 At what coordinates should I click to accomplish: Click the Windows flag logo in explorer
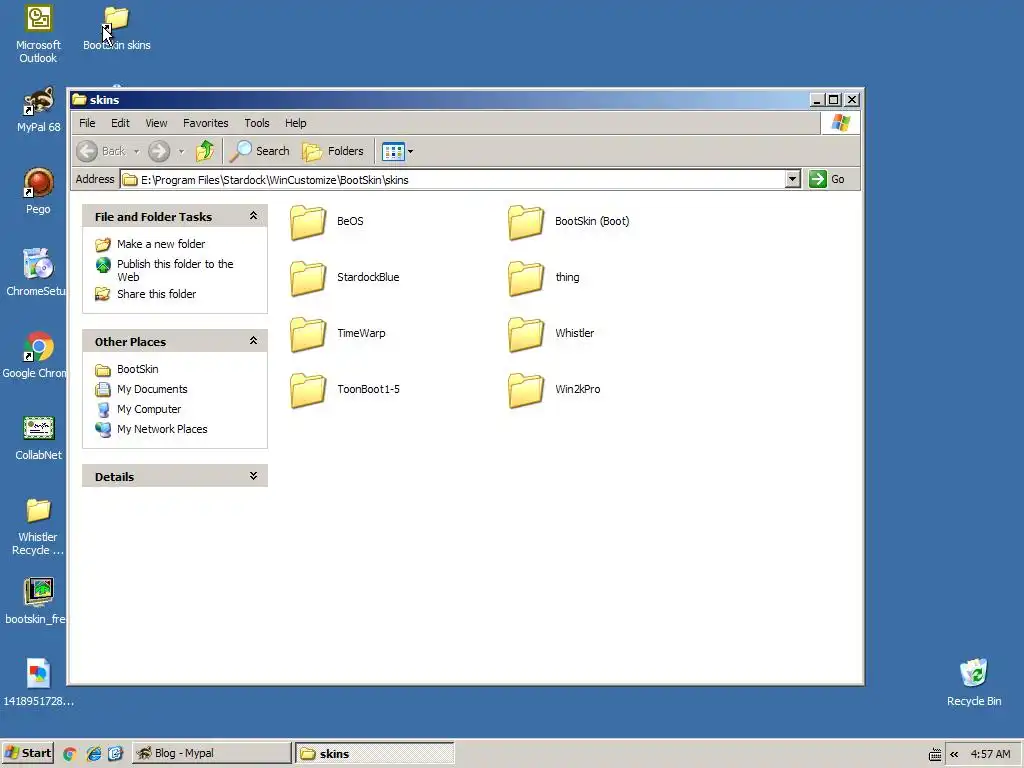pyautogui.click(x=840, y=123)
